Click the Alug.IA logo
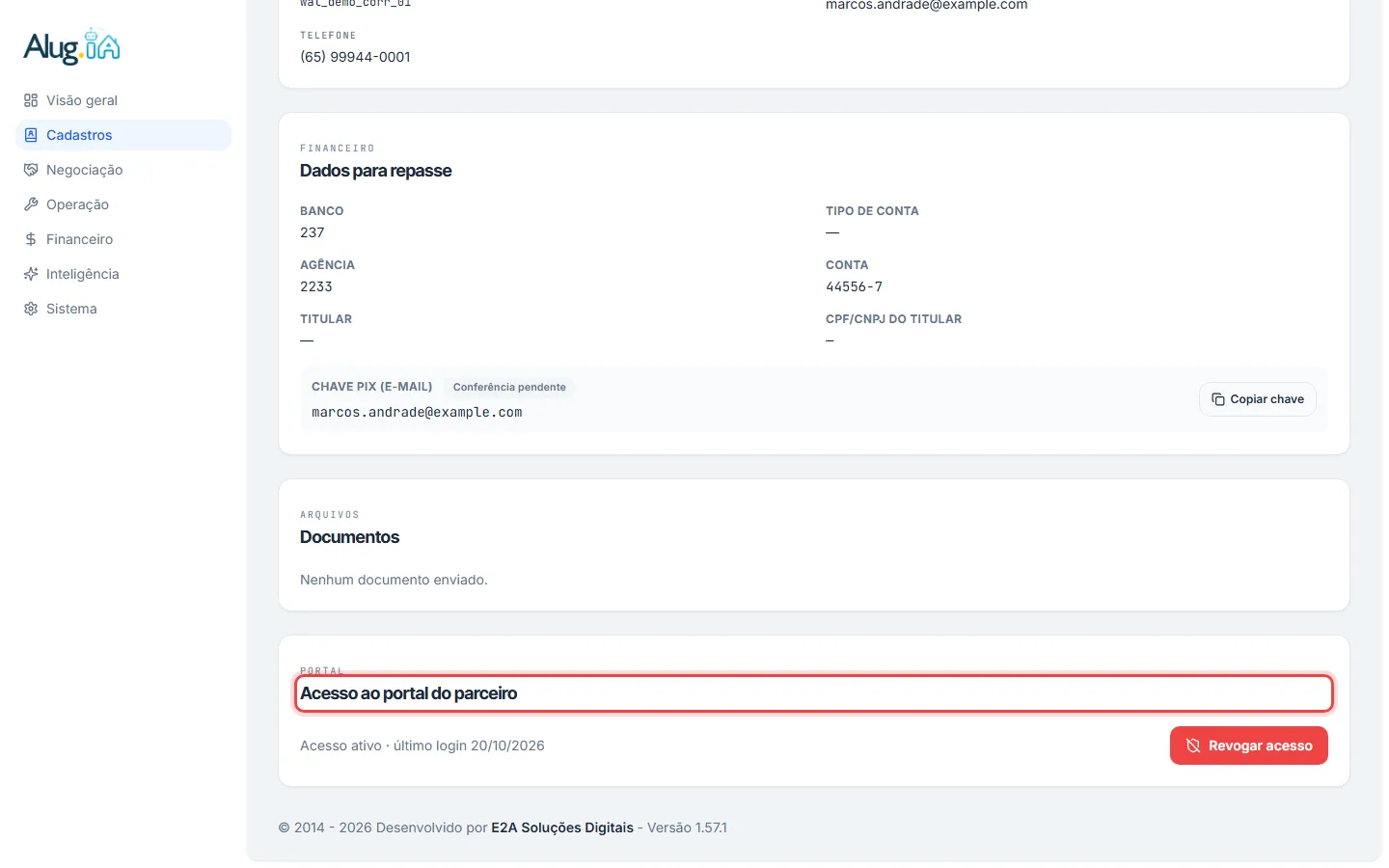Viewport: 1389px width, 868px height. tap(72, 46)
